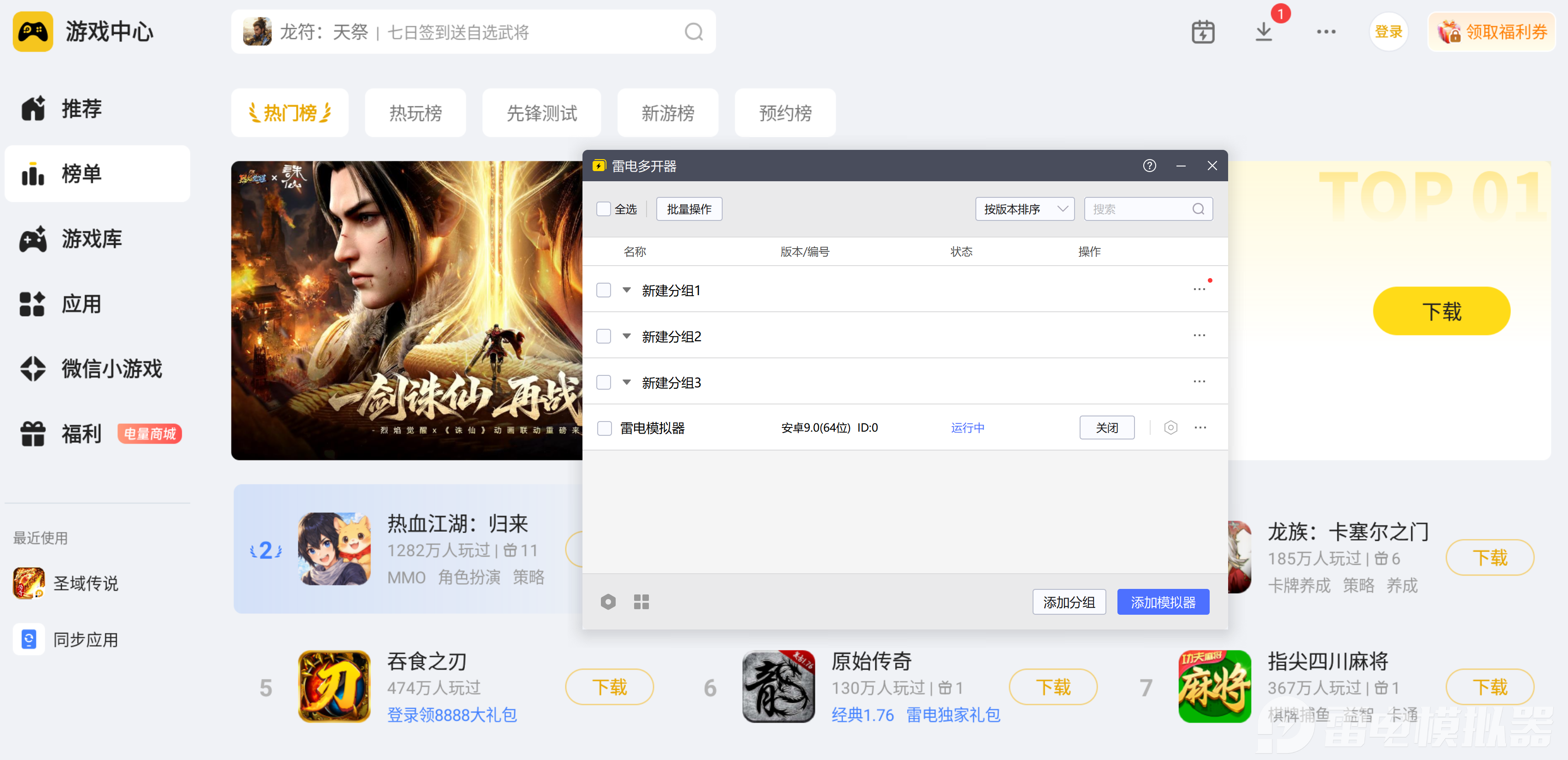The image size is (1568, 760).
Task: Click the search magnifier in game search bar
Action: pos(693,32)
